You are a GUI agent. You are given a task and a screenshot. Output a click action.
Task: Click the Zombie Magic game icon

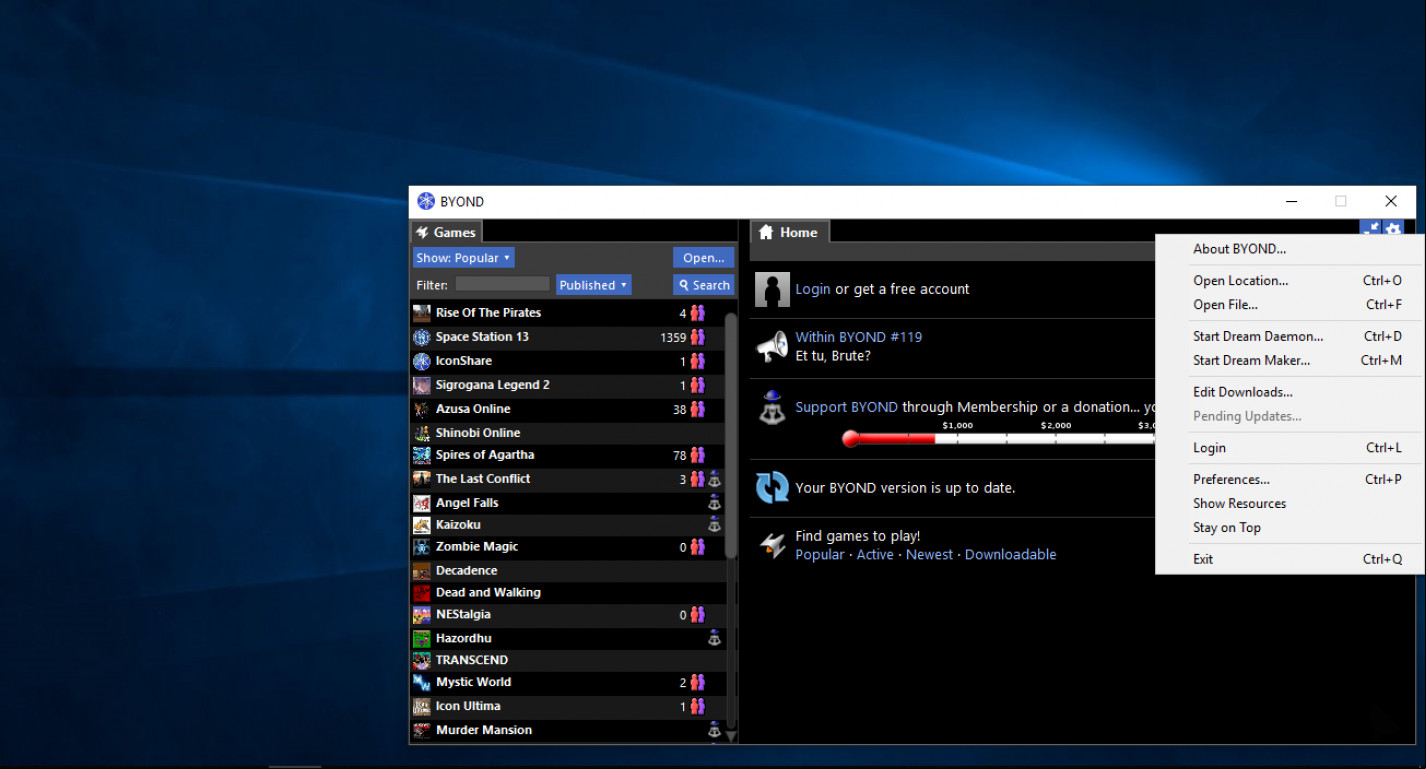pyautogui.click(x=422, y=547)
